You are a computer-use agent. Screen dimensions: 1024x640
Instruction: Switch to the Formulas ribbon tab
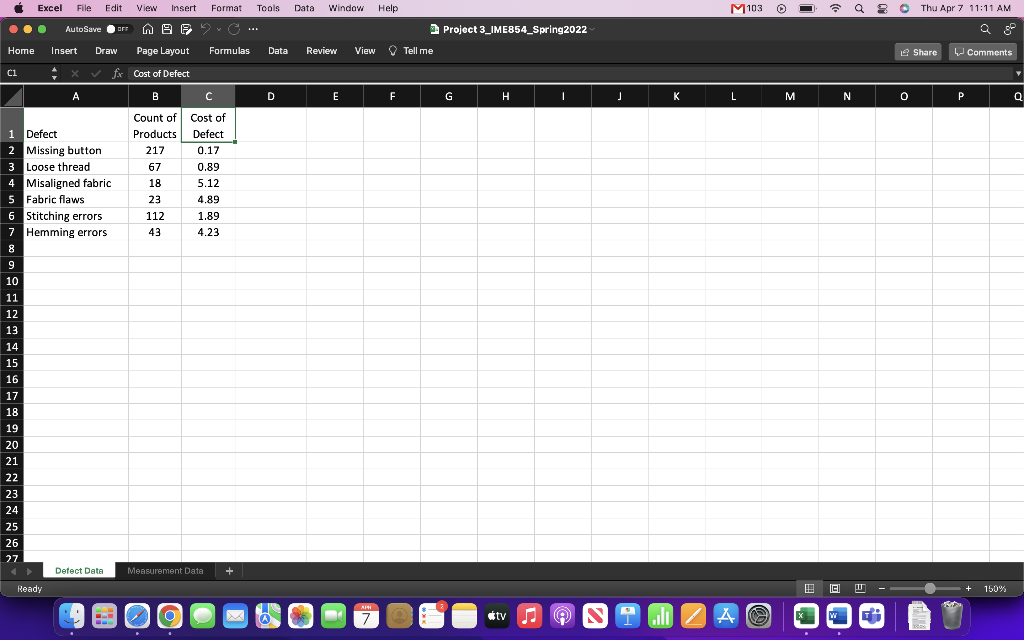coord(229,50)
